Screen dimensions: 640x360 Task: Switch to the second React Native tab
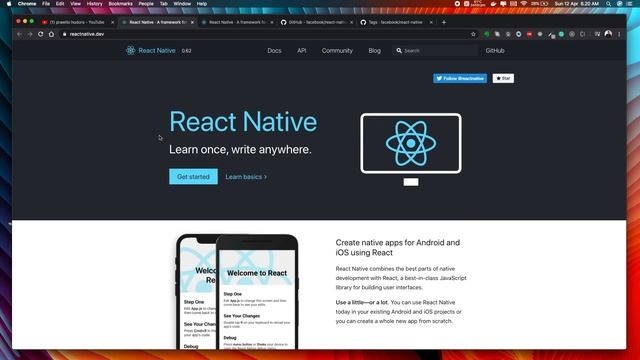point(237,22)
